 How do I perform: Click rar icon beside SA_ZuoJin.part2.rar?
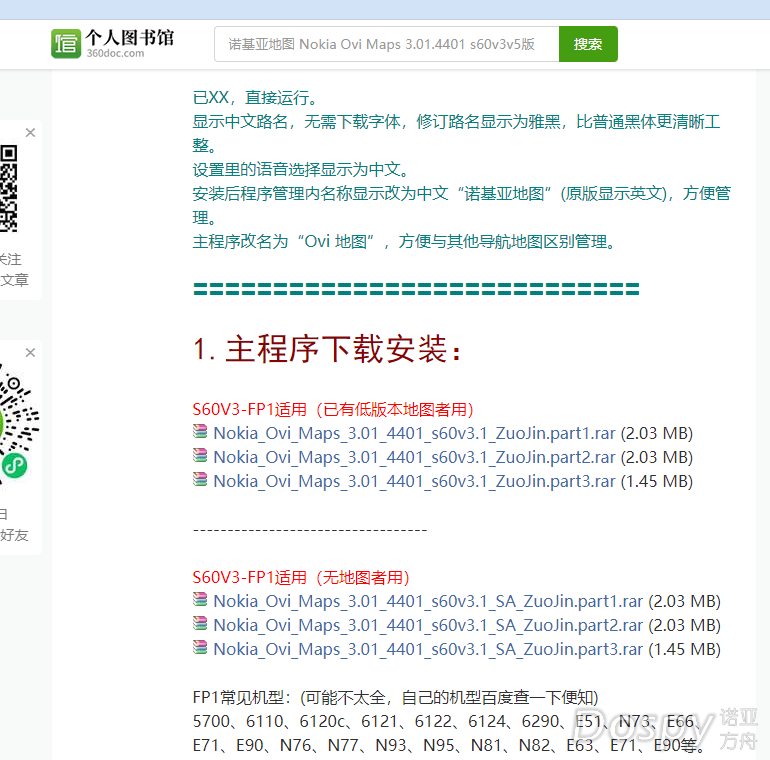pyautogui.click(x=200, y=623)
